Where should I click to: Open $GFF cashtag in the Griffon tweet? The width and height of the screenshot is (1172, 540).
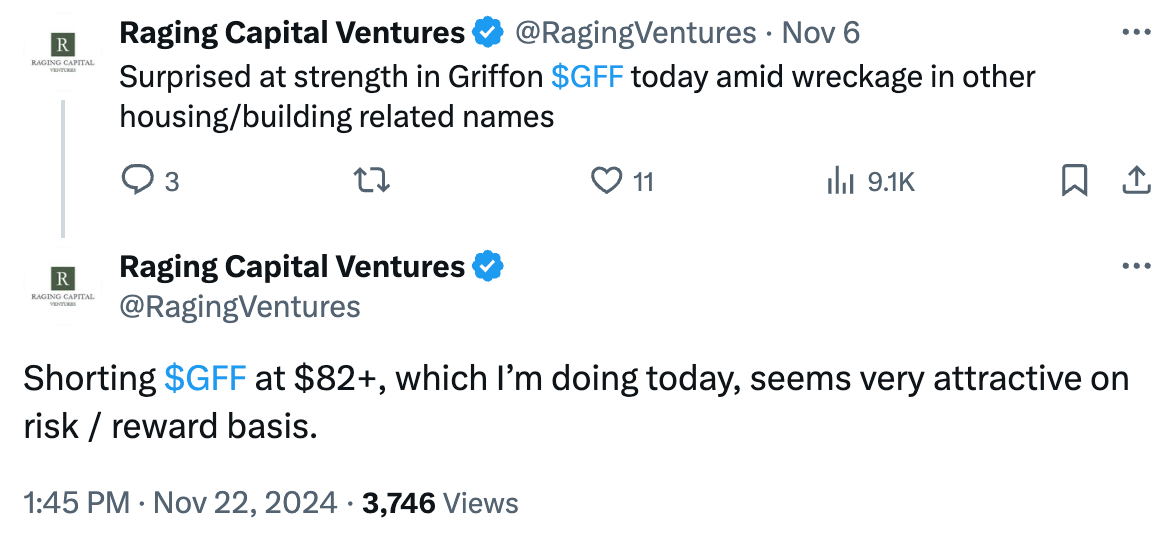[x=587, y=77]
